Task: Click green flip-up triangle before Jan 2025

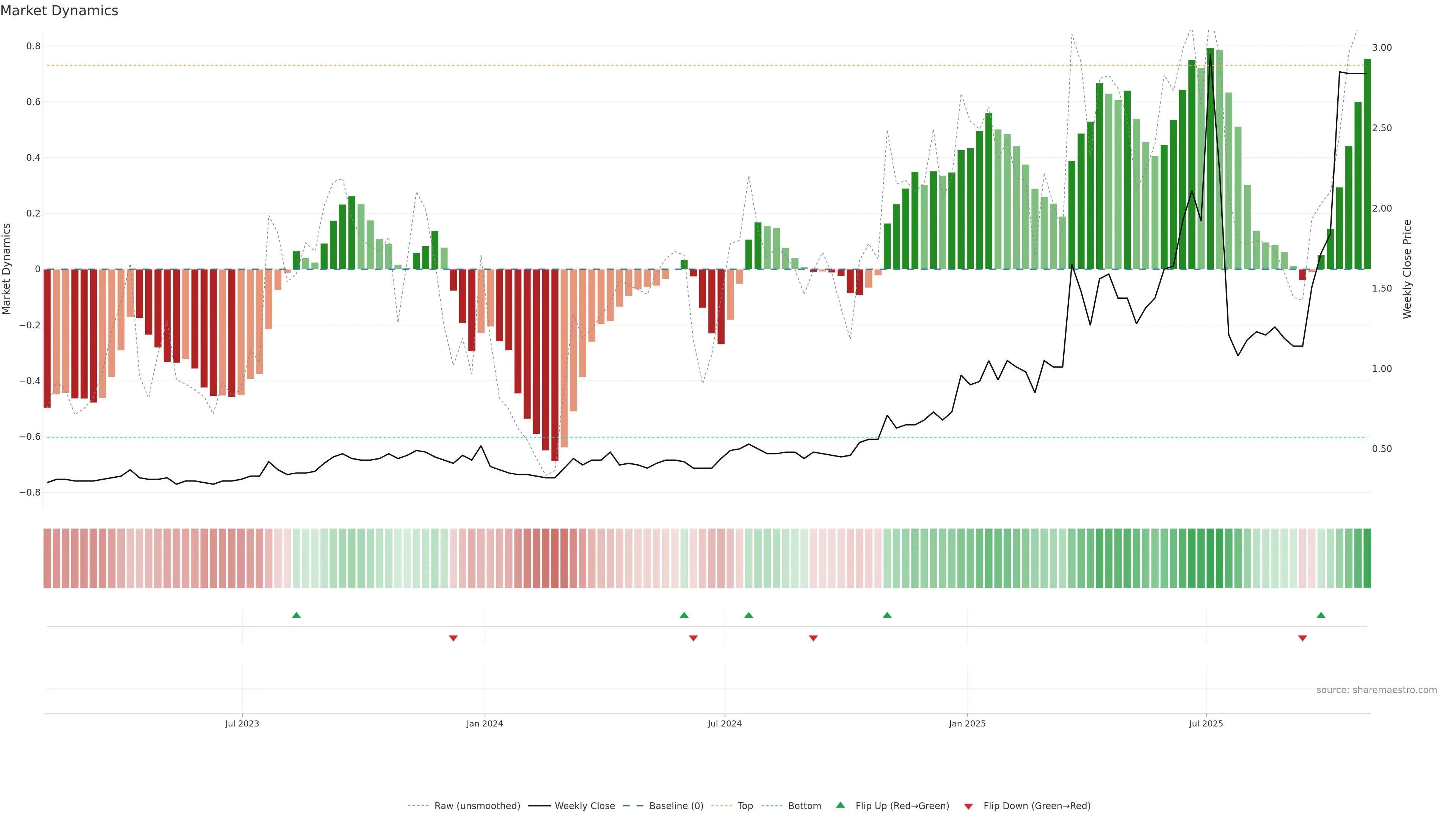Action: (x=887, y=615)
